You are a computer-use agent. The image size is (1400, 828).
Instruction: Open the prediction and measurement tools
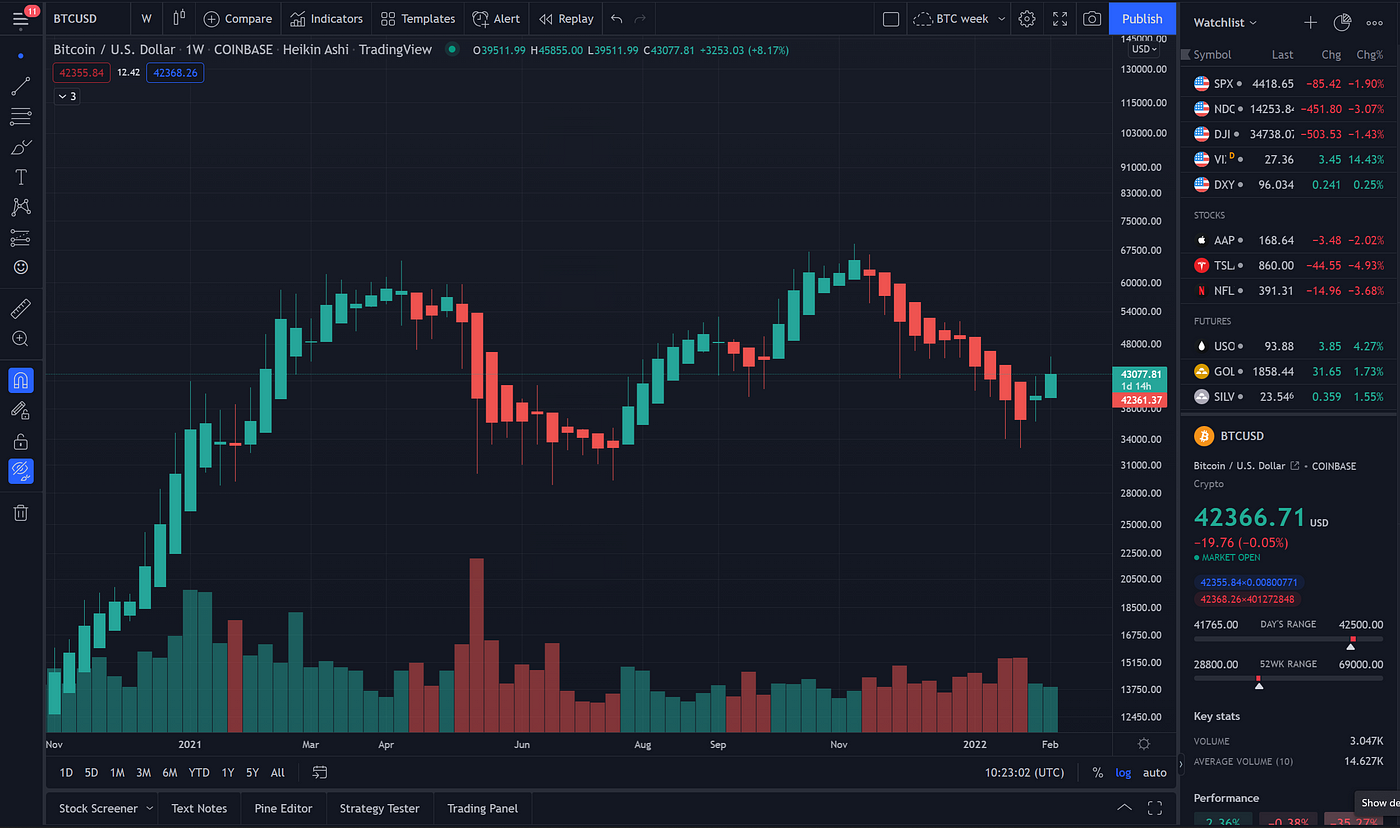[x=21, y=238]
